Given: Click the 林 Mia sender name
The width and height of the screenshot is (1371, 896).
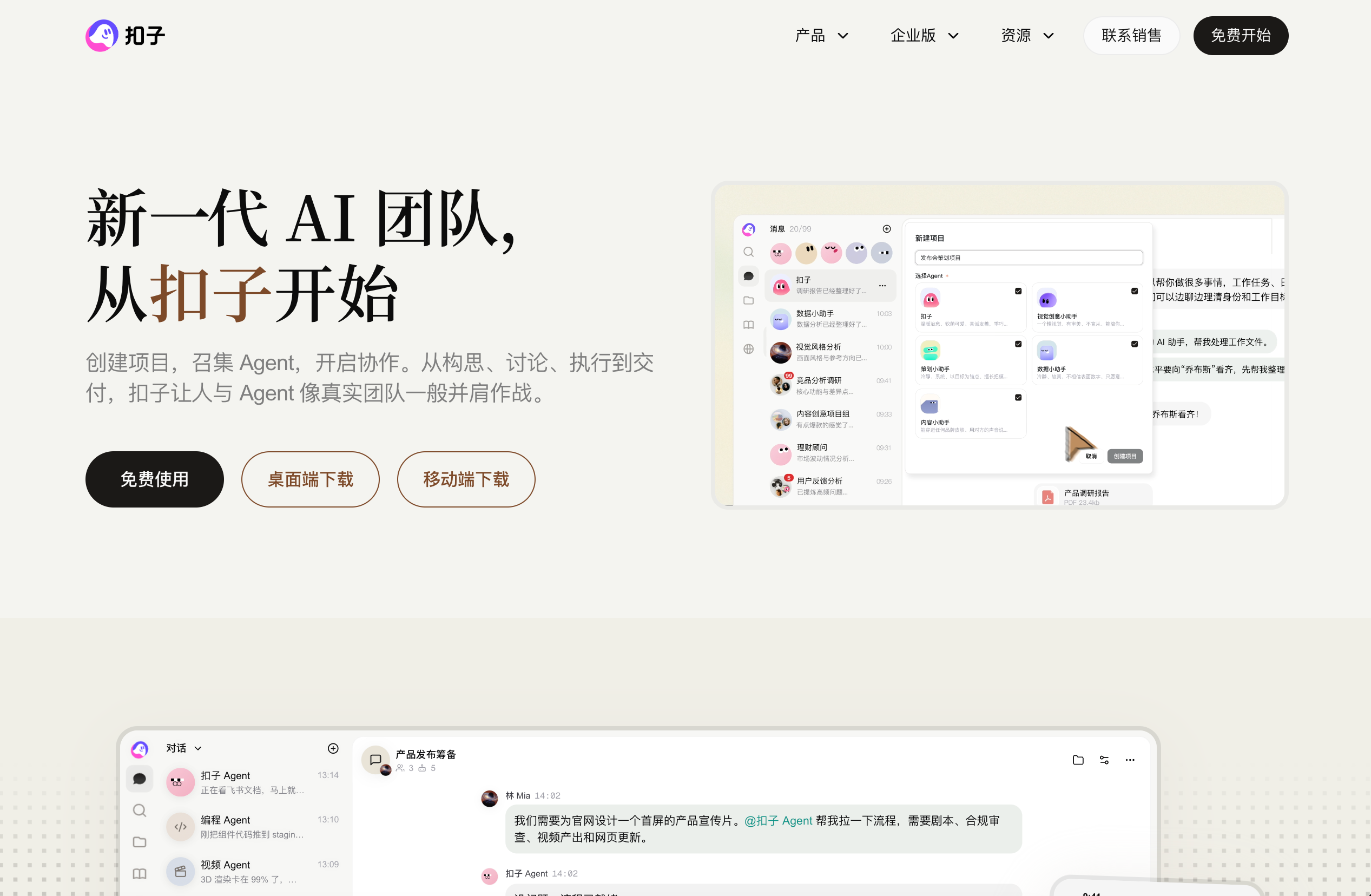Looking at the screenshot, I should point(518,796).
